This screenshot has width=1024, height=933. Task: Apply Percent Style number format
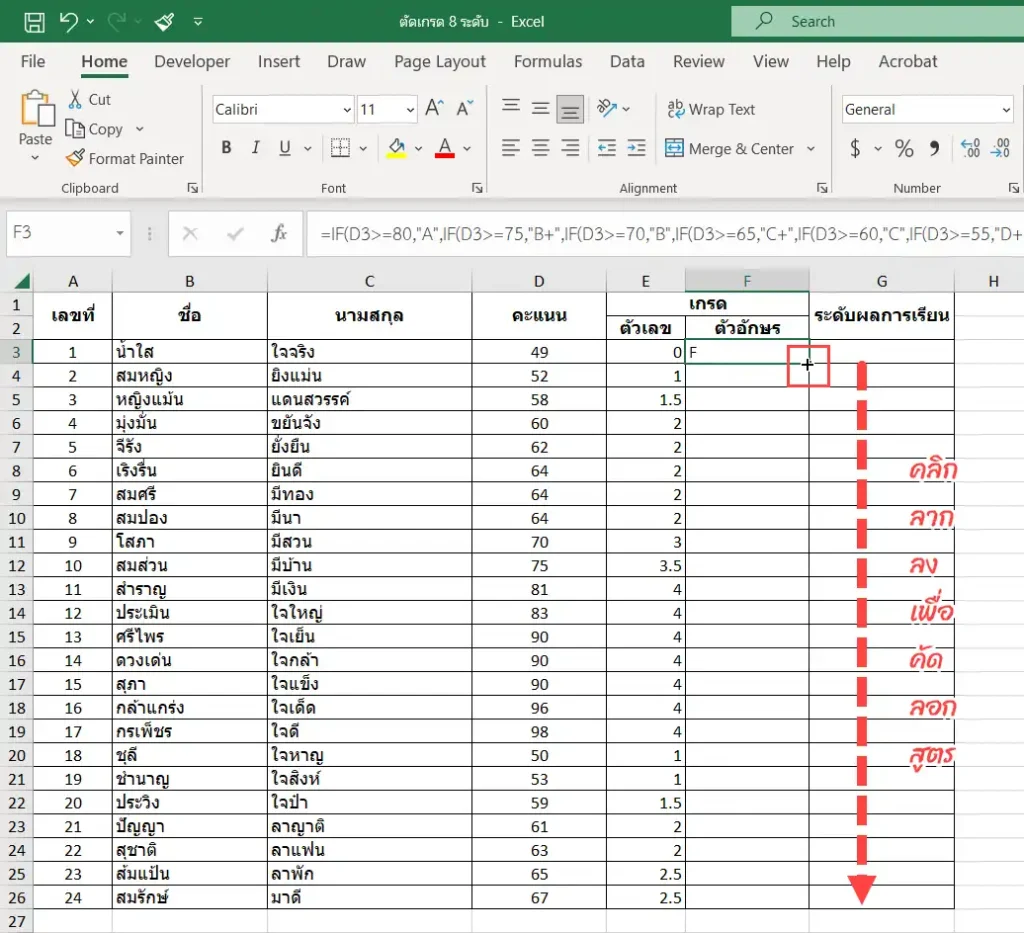coord(904,148)
